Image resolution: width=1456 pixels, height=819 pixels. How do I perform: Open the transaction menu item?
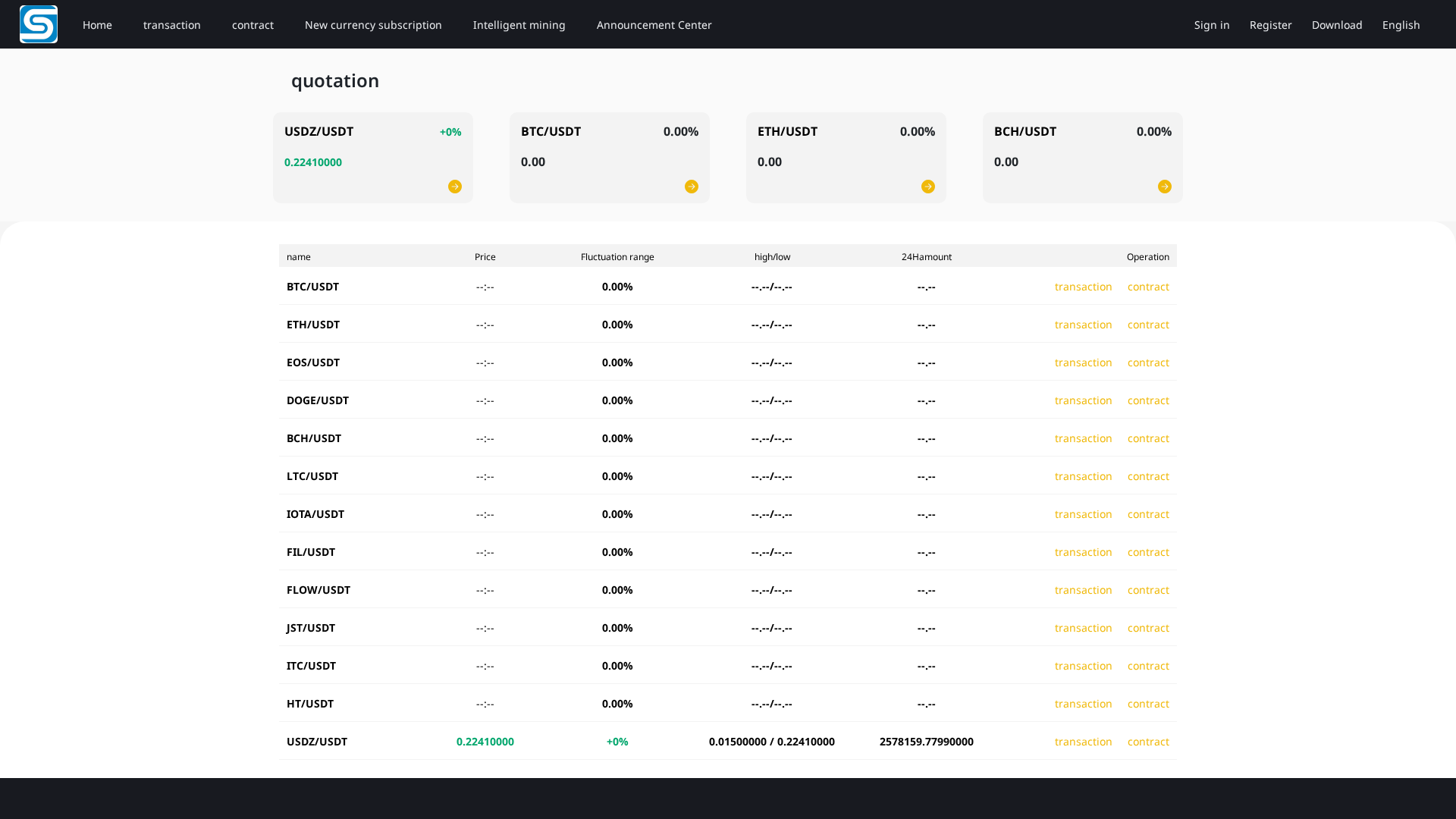(x=171, y=24)
